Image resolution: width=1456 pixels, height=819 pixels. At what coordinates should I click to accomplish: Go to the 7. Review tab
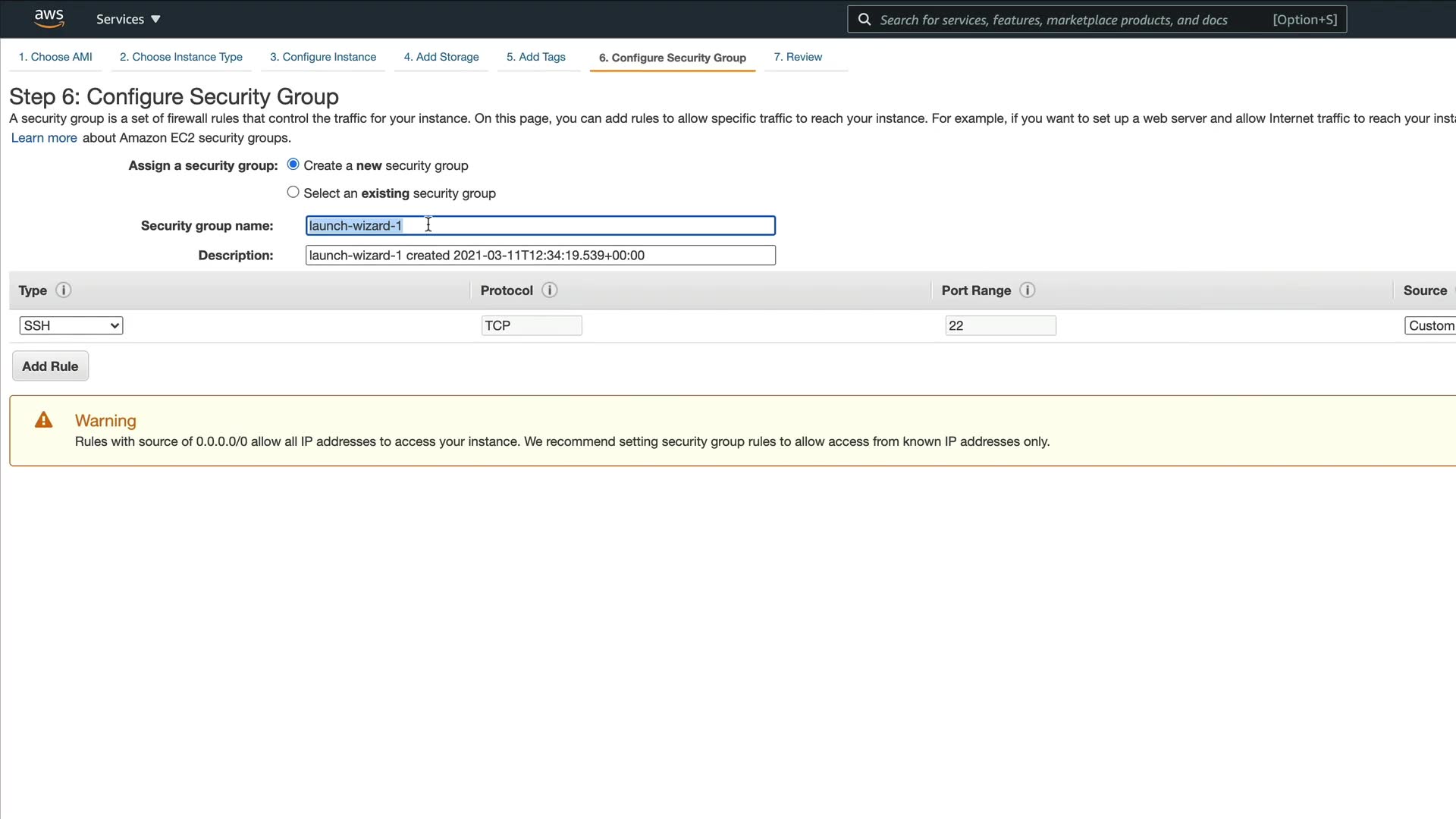pos(798,57)
